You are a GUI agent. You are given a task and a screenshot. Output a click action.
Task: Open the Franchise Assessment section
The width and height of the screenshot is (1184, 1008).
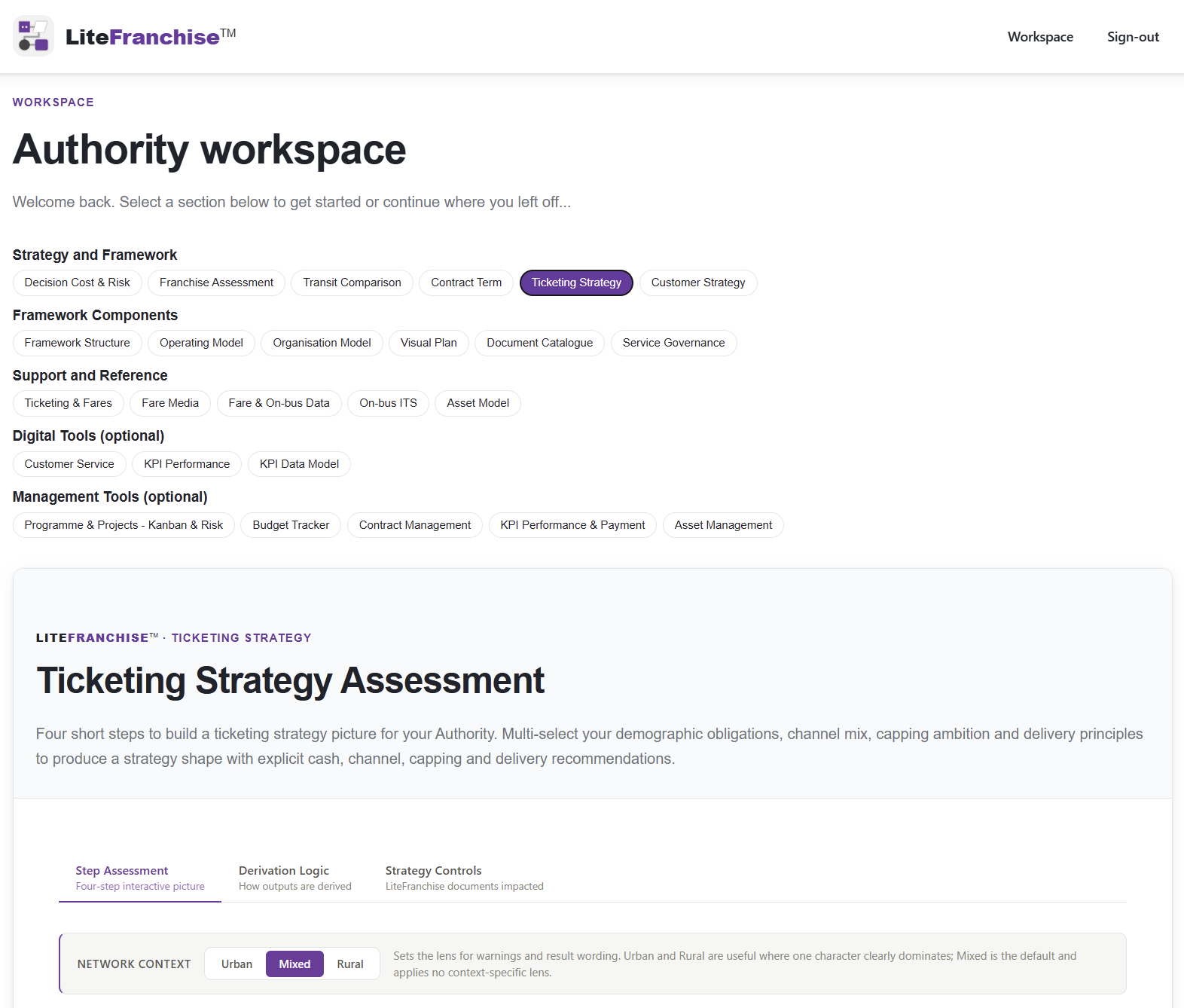216,283
